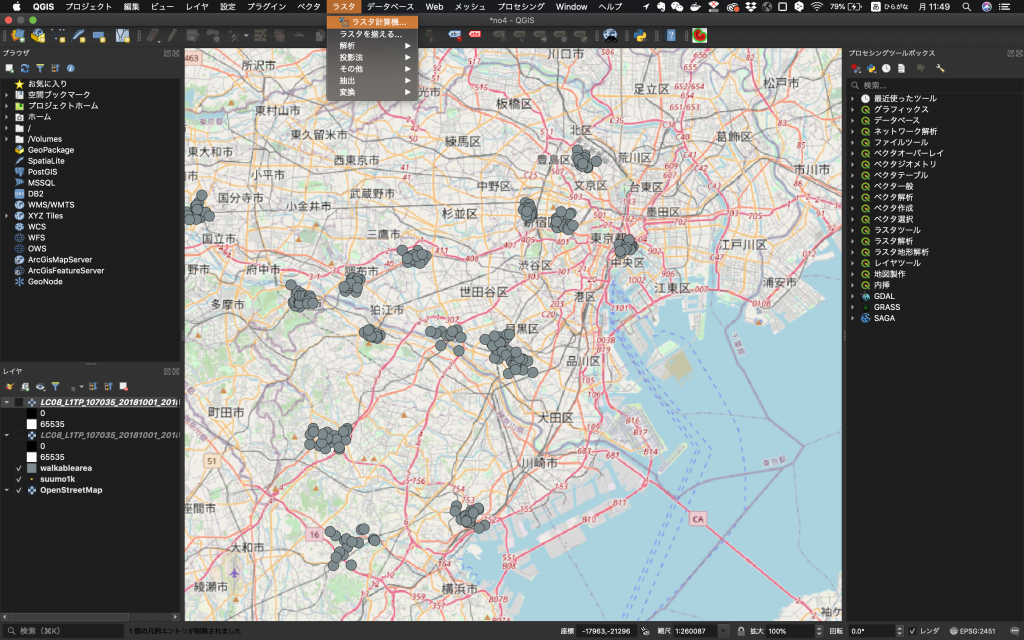
Task: Click the red abc label toolbar icon
Action: (x=475, y=34)
